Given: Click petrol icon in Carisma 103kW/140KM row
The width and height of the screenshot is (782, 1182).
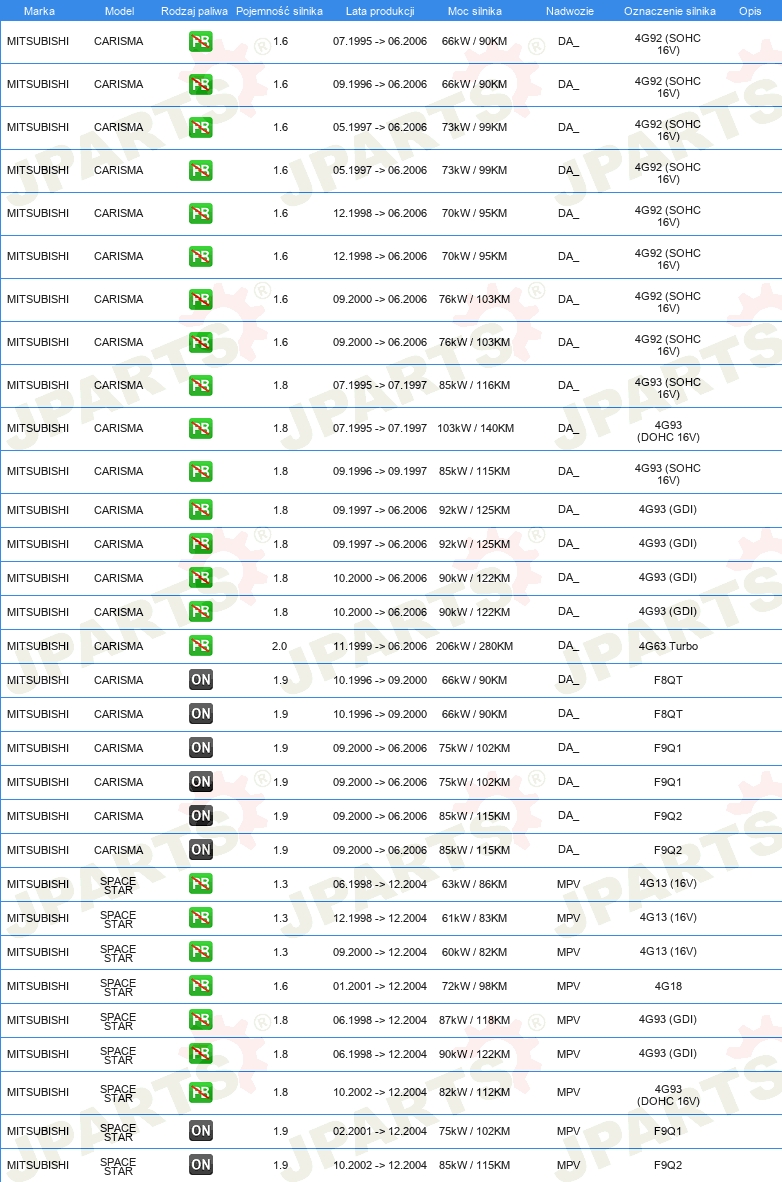Looking at the screenshot, I should tap(201, 428).
